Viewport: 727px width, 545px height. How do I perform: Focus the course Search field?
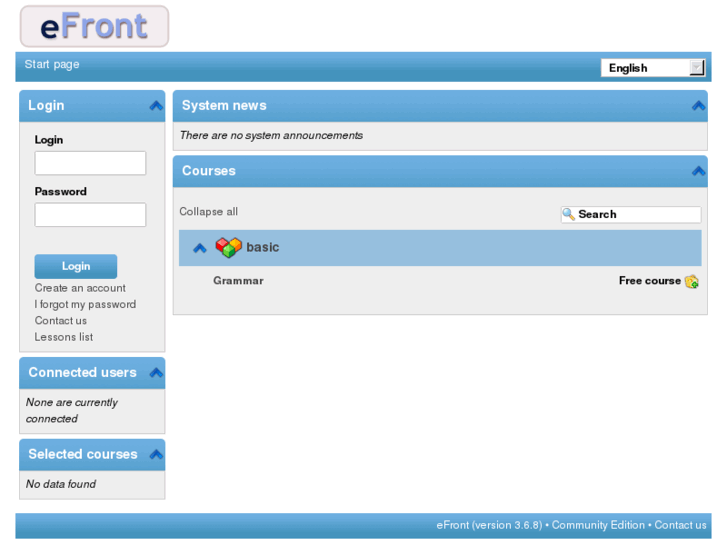tap(631, 215)
